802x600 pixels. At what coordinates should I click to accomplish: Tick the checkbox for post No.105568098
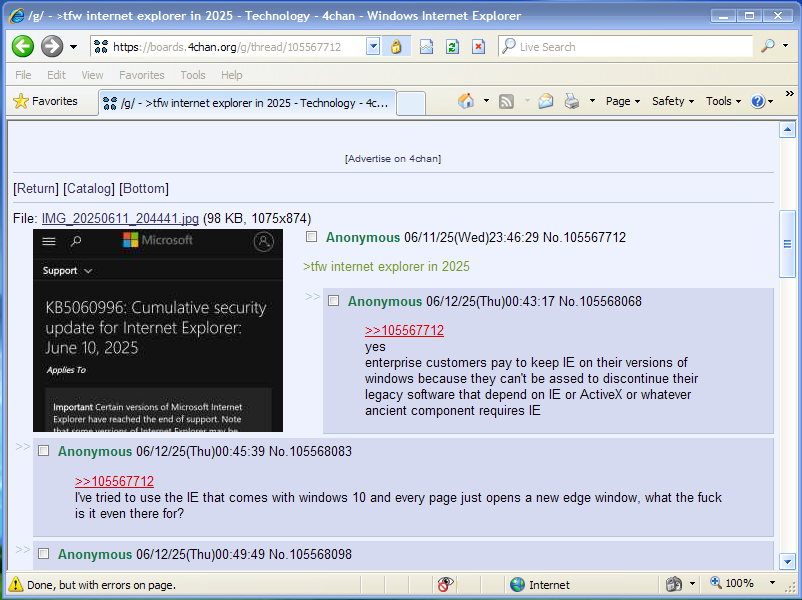coord(43,553)
